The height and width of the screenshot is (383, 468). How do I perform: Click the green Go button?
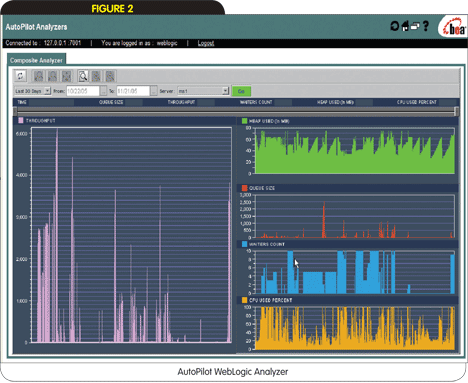click(241, 91)
